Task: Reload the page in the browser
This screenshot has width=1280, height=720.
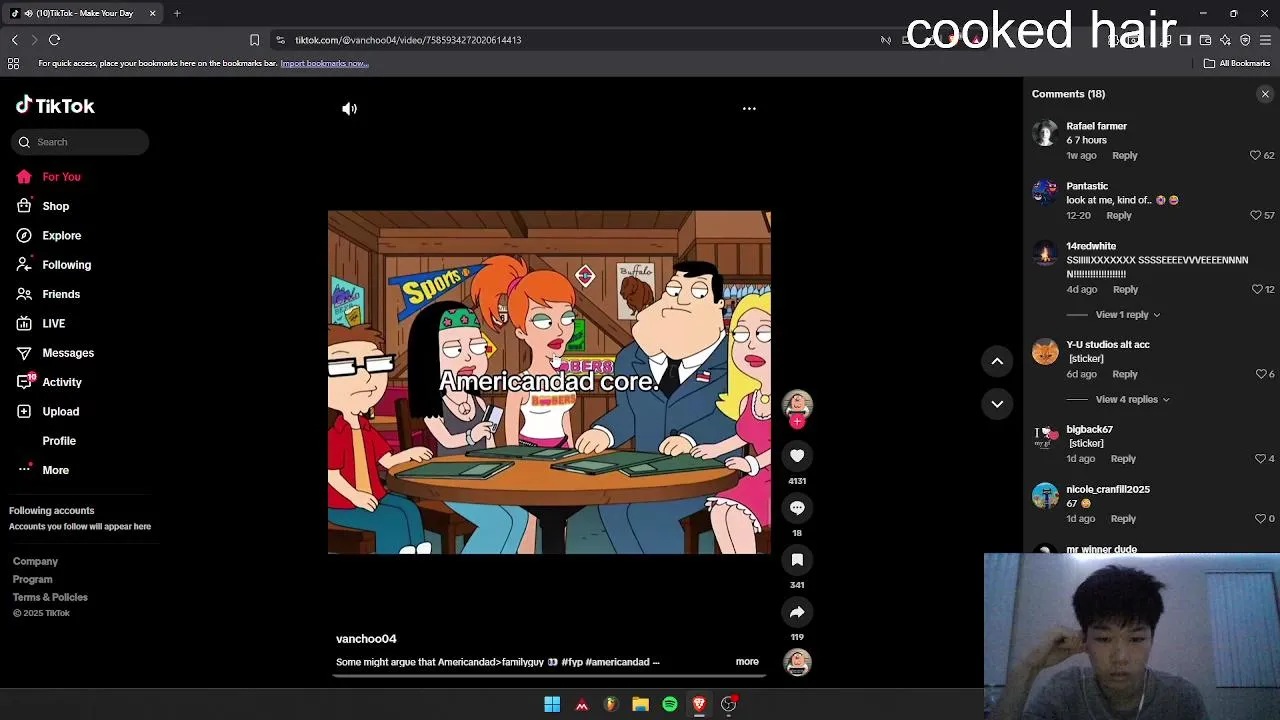Action: pos(55,40)
